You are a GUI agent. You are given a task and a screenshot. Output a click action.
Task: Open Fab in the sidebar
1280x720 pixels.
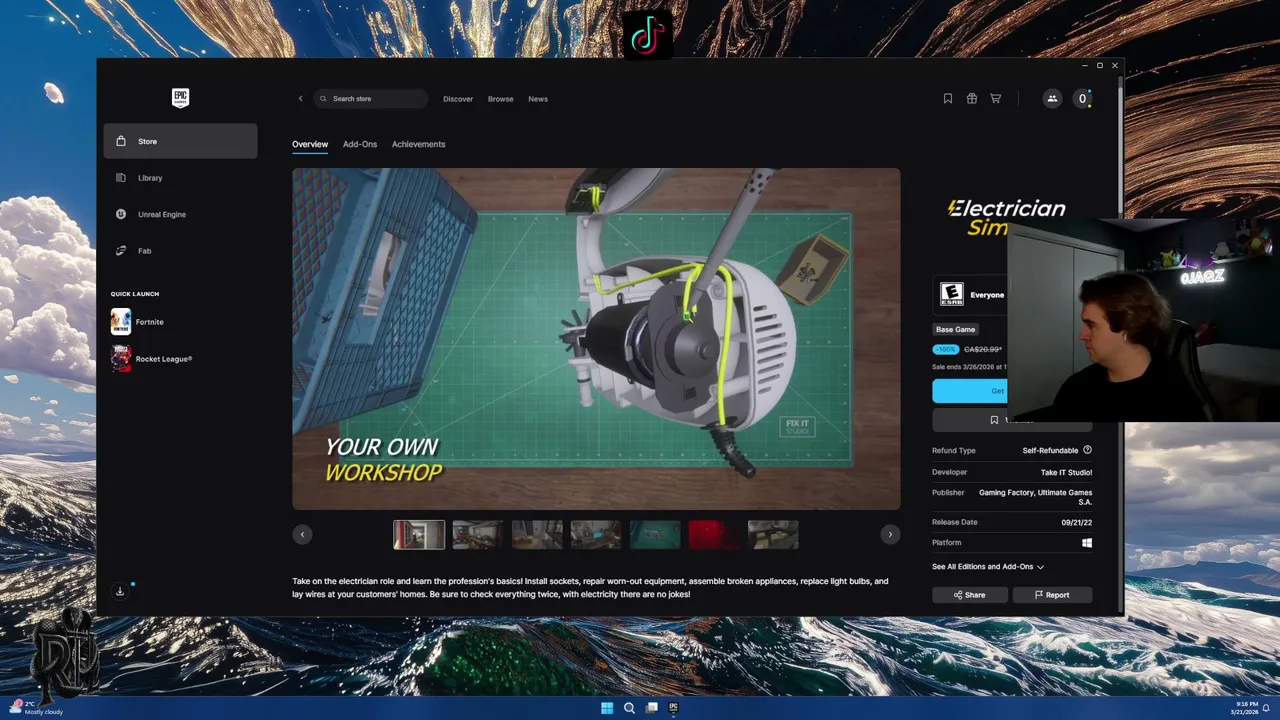180,251
